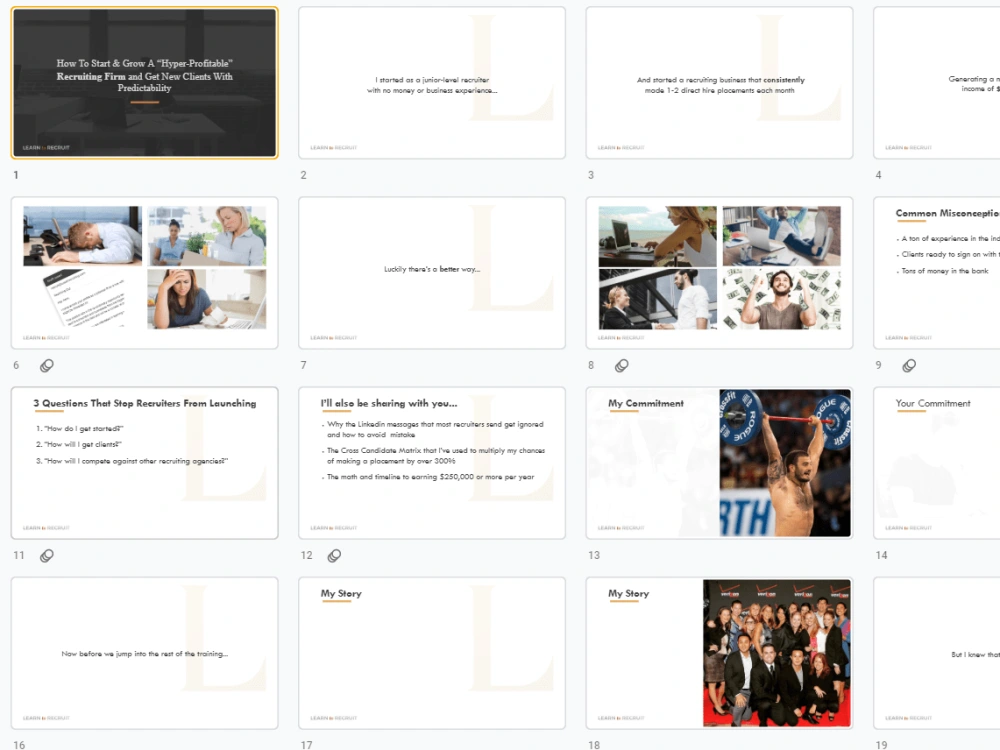Image resolution: width=1000 pixels, height=750 pixels.
Task: Click slide number label 7
Action: click(304, 365)
